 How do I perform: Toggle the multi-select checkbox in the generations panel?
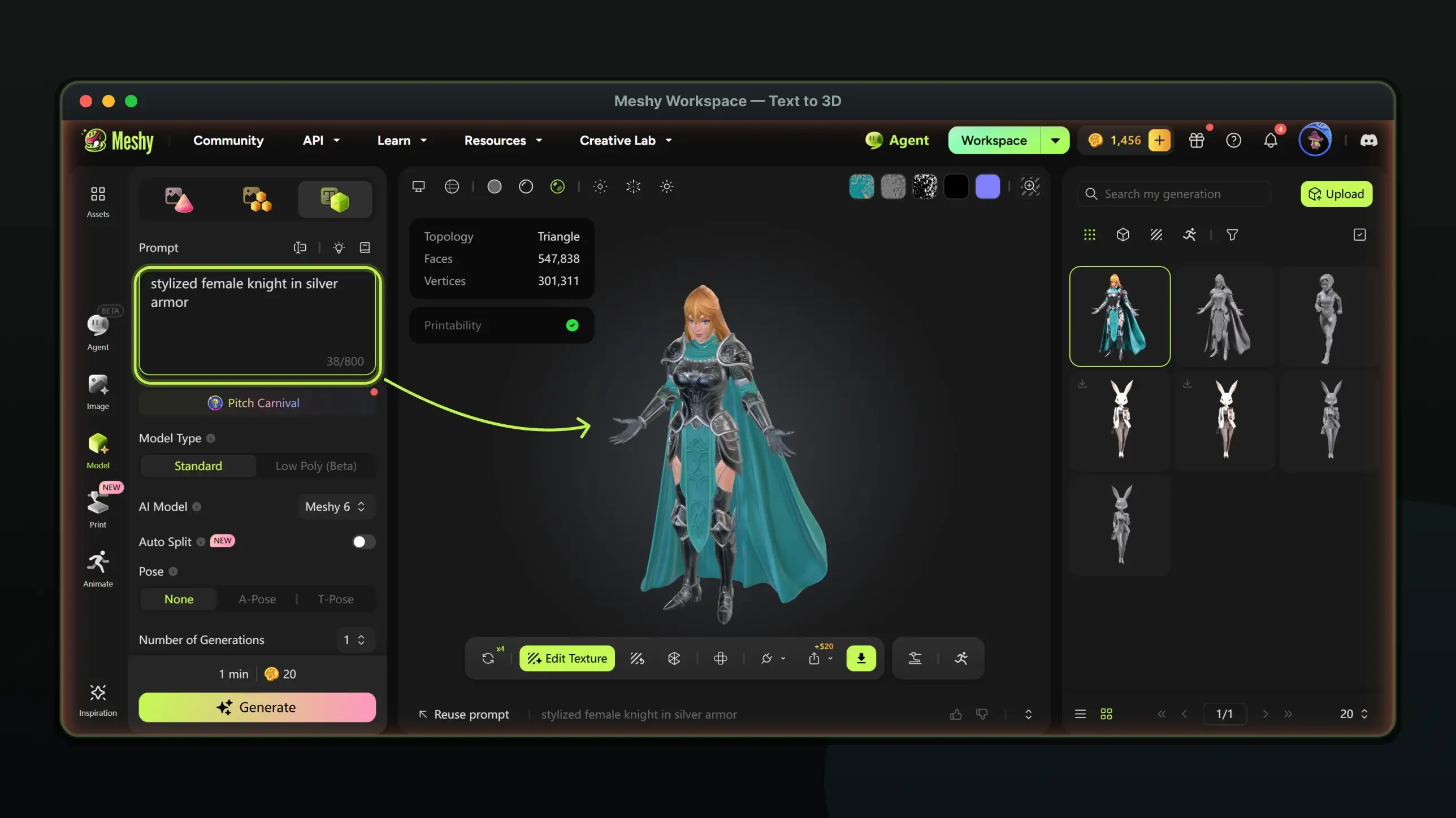pyautogui.click(x=1359, y=234)
